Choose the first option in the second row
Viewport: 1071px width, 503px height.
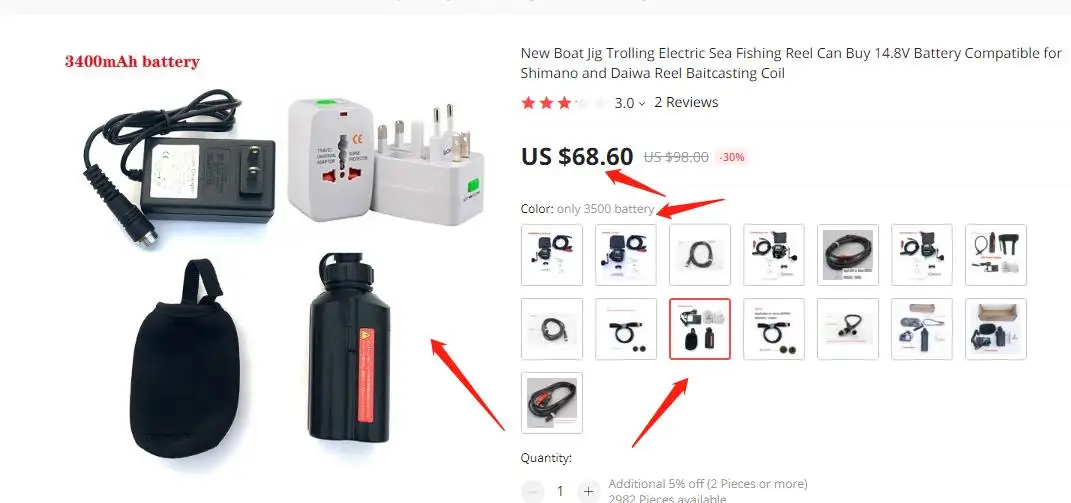[552, 329]
